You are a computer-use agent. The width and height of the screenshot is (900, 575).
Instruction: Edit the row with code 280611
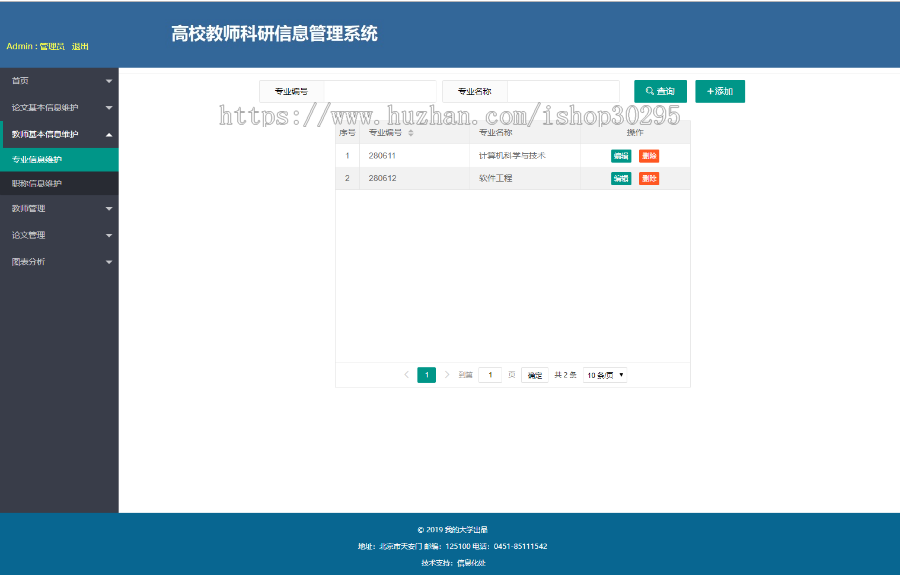[621, 156]
